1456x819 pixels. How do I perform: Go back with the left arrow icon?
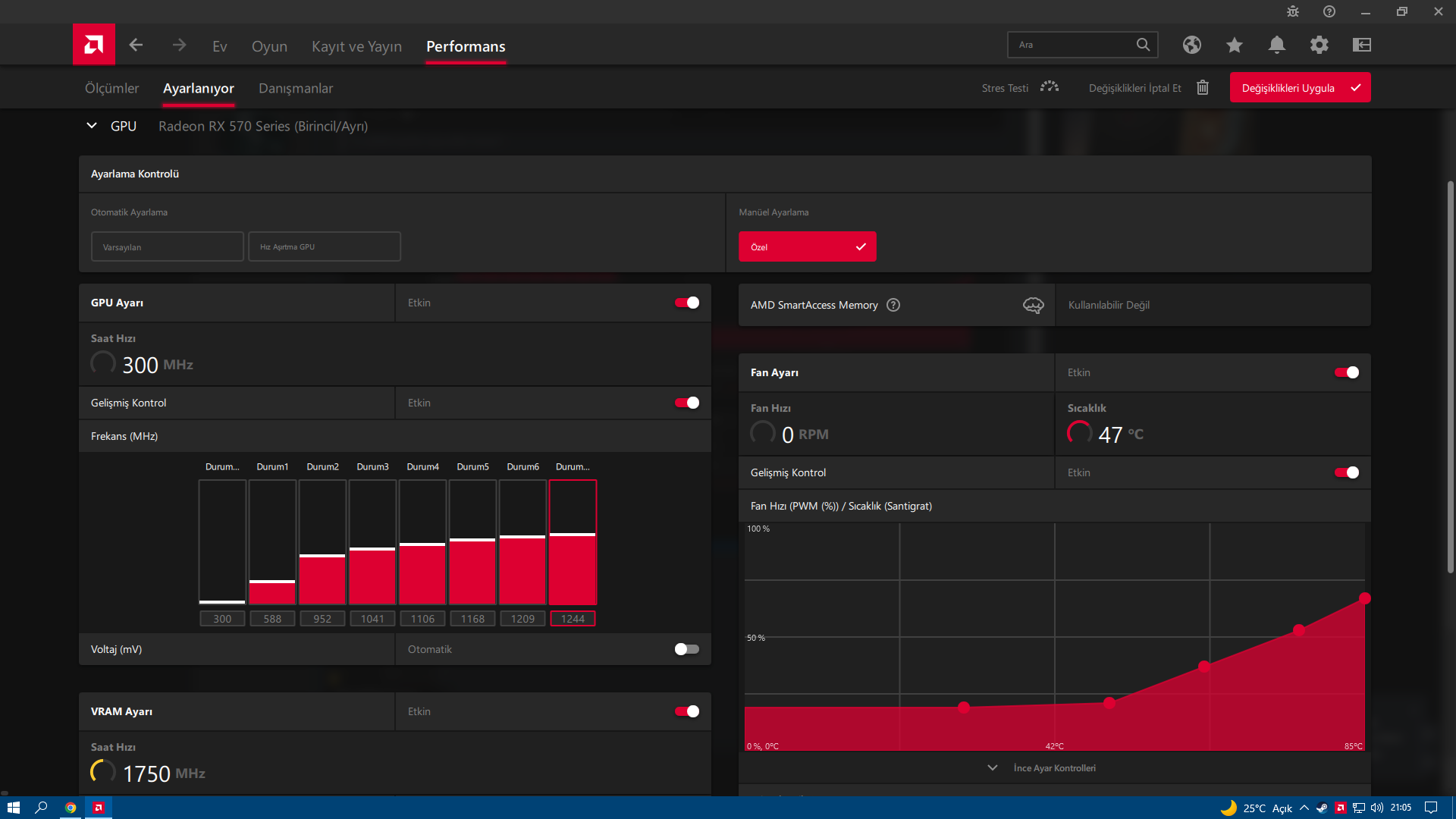(x=136, y=45)
